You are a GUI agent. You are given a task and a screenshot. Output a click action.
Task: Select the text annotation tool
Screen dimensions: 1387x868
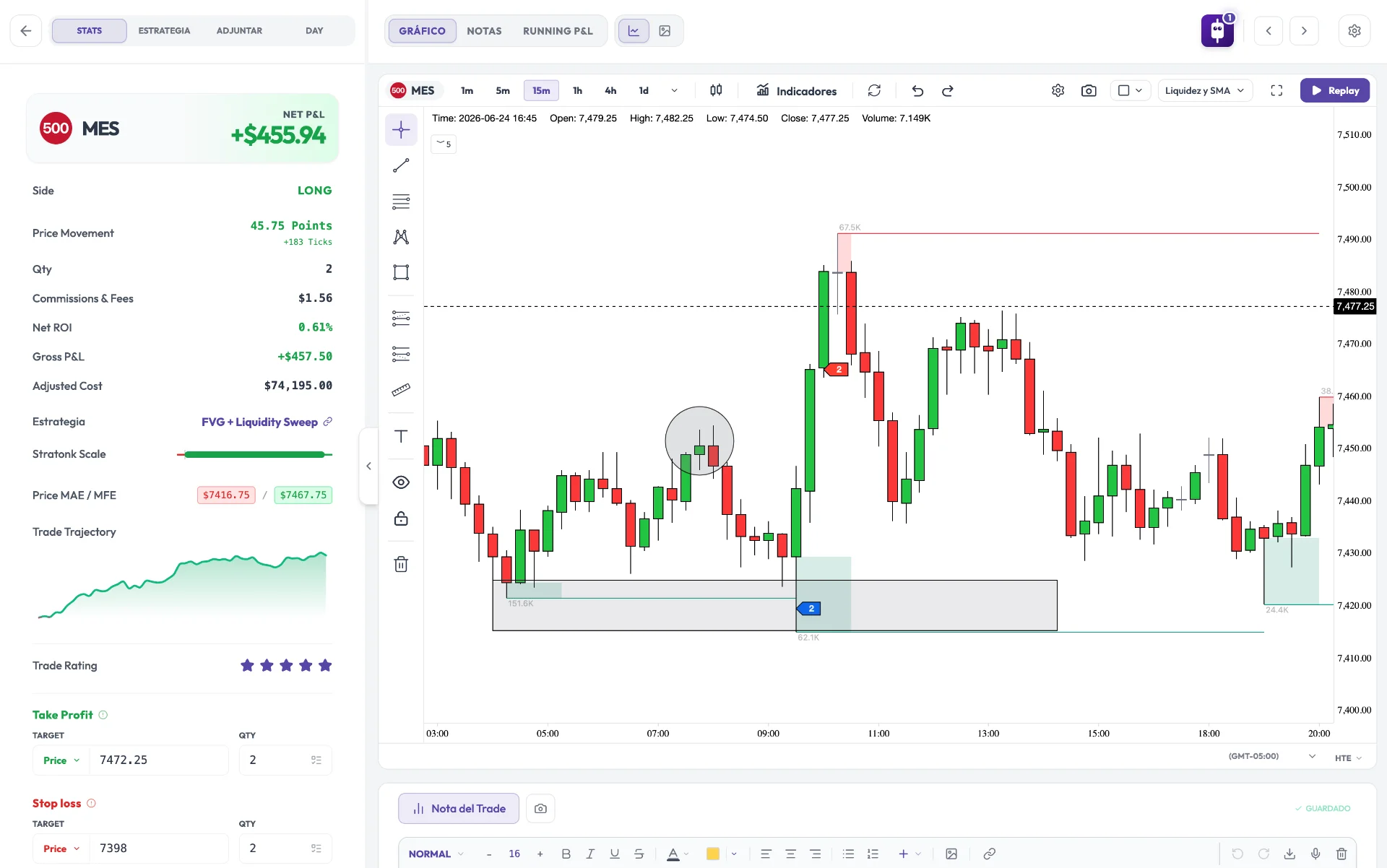pos(401,436)
